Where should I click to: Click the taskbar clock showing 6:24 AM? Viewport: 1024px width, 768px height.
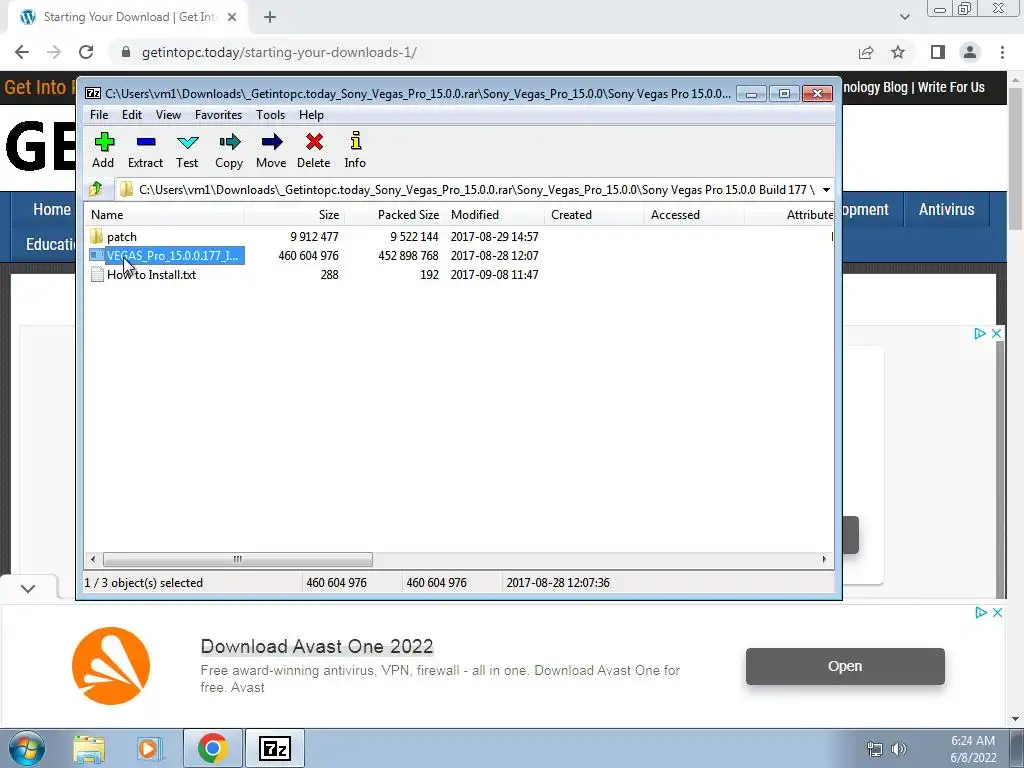972,741
